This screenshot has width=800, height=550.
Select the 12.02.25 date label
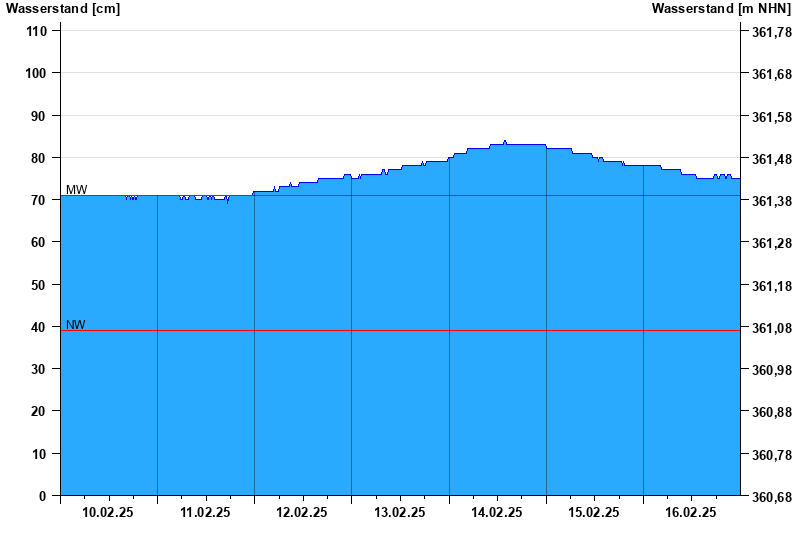pos(302,513)
